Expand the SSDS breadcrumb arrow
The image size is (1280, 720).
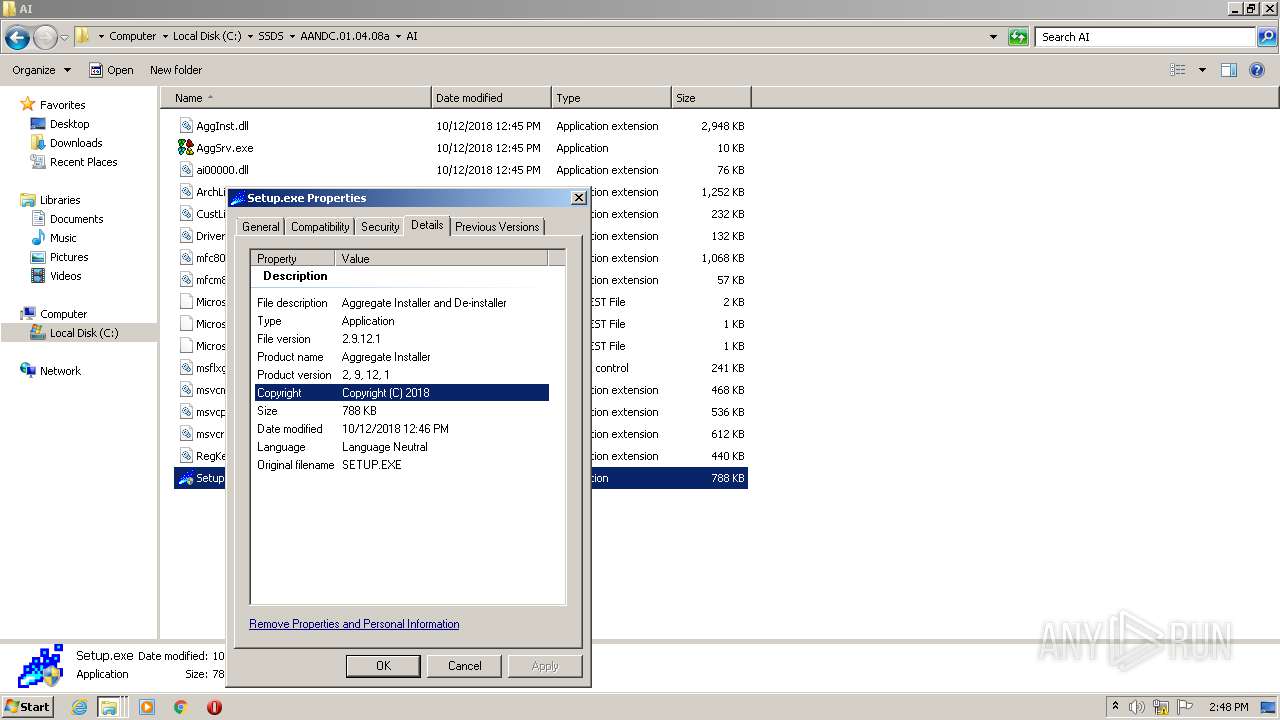pos(291,36)
